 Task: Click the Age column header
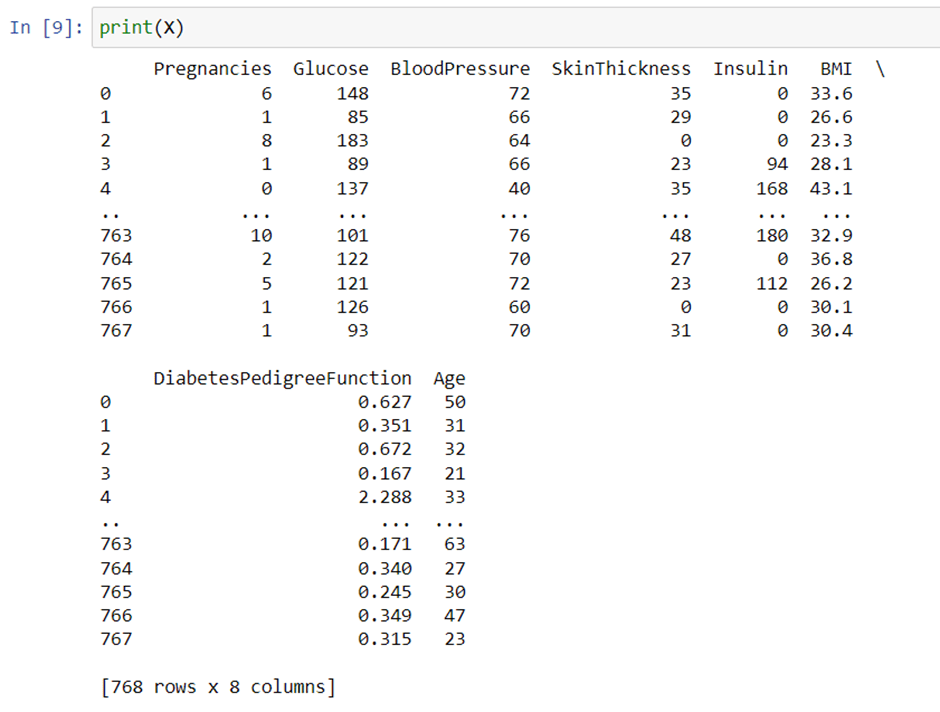coord(449,379)
